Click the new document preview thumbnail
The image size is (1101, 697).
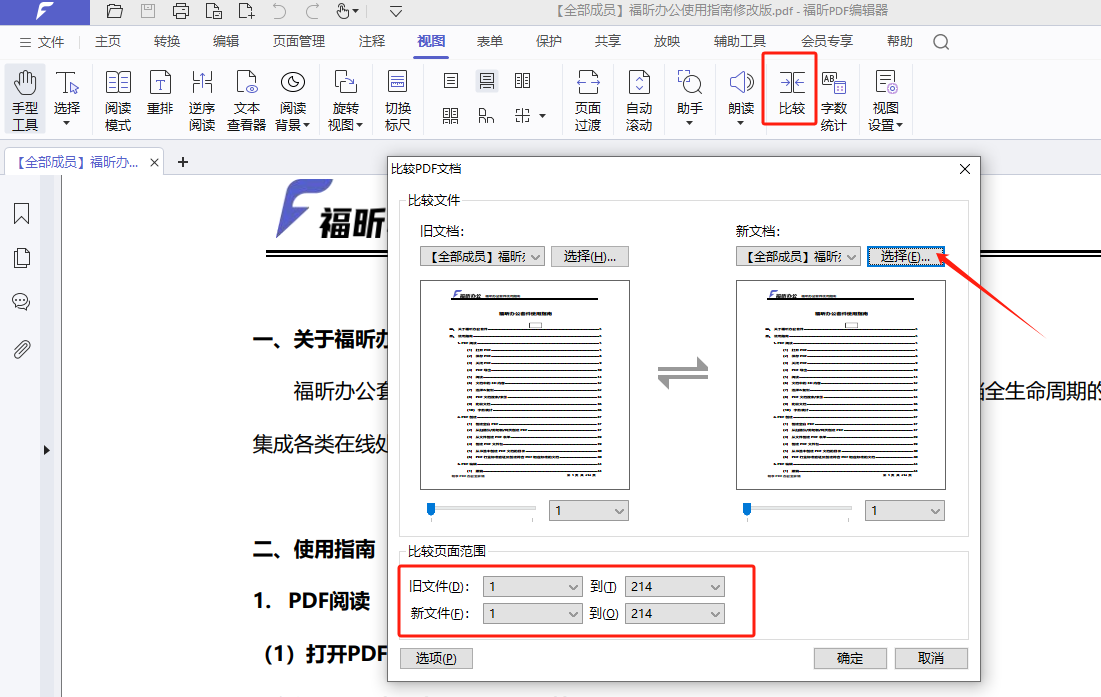pyautogui.click(x=840, y=385)
